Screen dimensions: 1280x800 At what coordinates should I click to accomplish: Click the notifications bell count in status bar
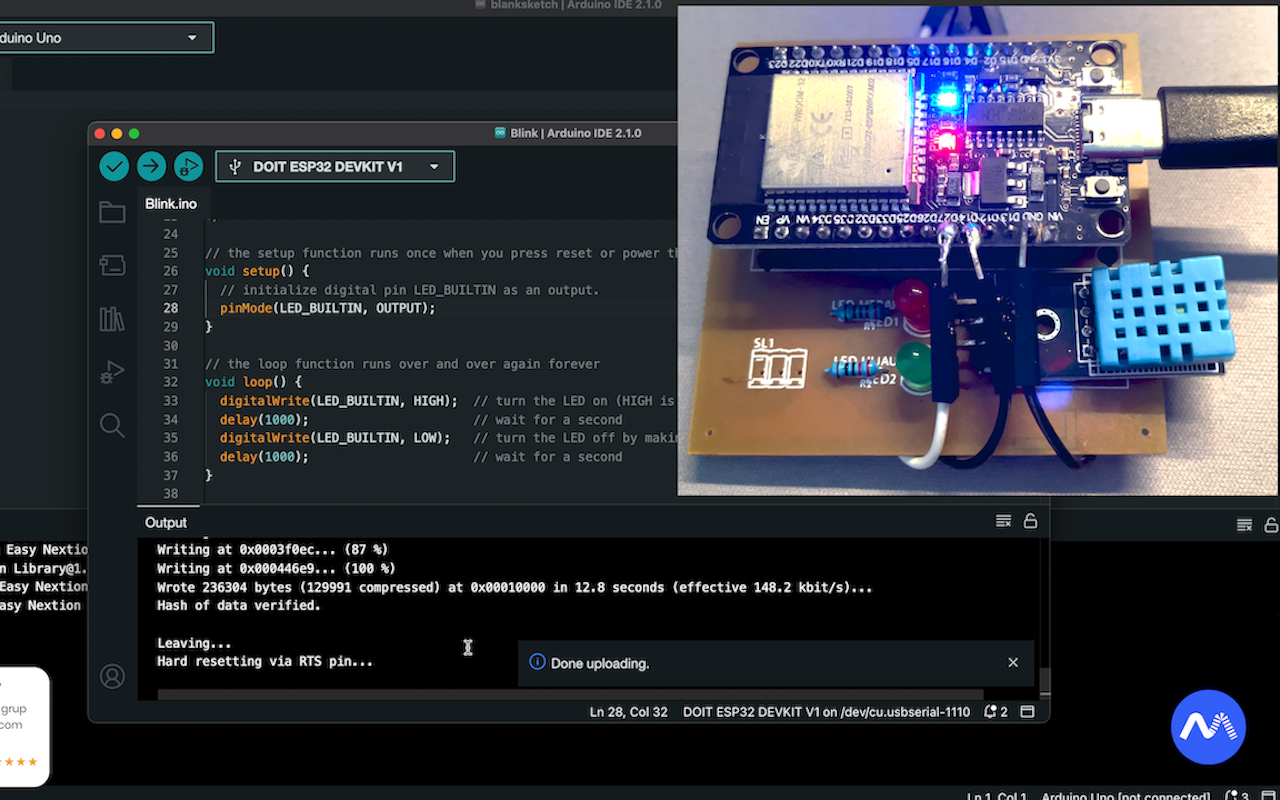(996, 712)
